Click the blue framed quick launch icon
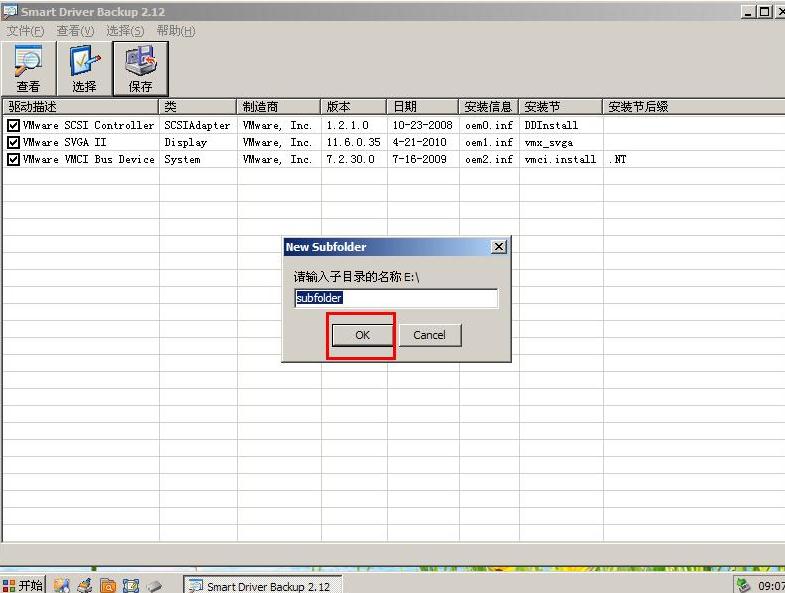The height and width of the screenshot is (593, 785). coord(131,585)
